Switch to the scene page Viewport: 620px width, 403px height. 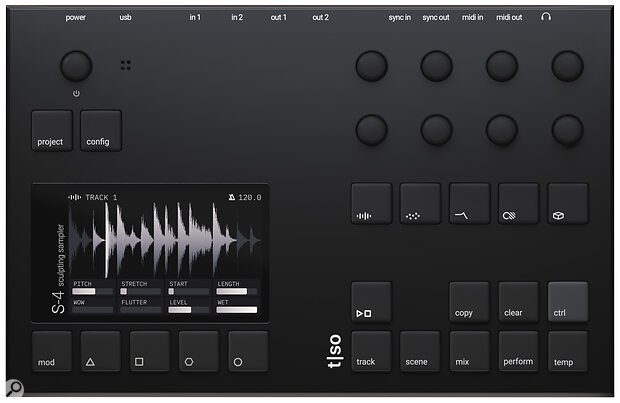tap(420, 351)
